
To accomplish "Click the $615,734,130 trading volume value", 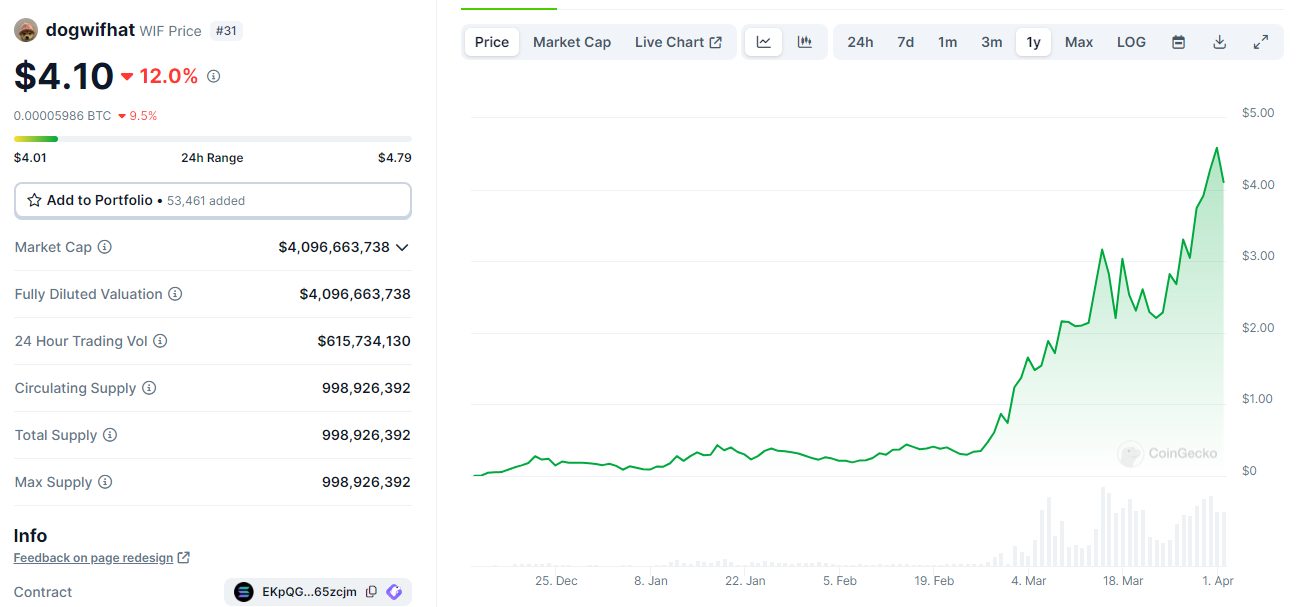I will point(364,341).
